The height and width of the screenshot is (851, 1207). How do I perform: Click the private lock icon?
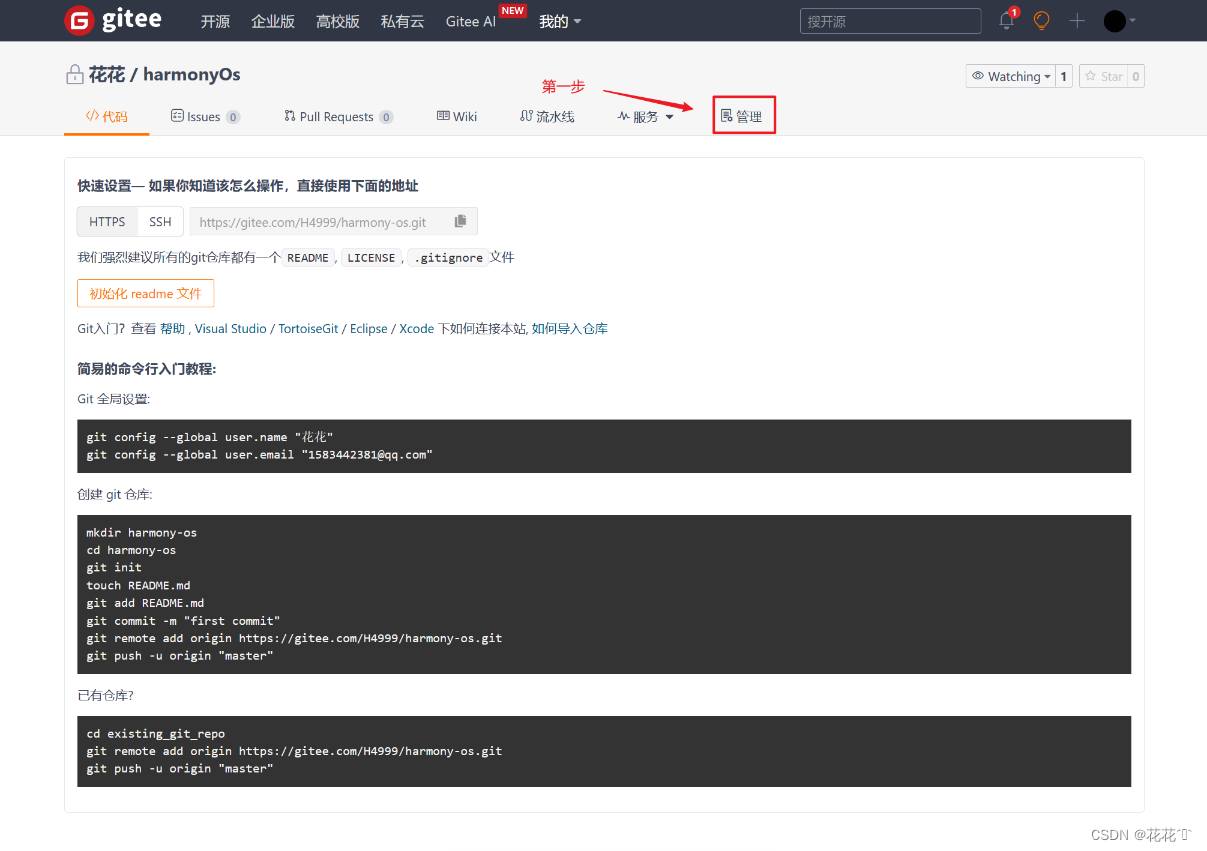[x=74, y=74]
